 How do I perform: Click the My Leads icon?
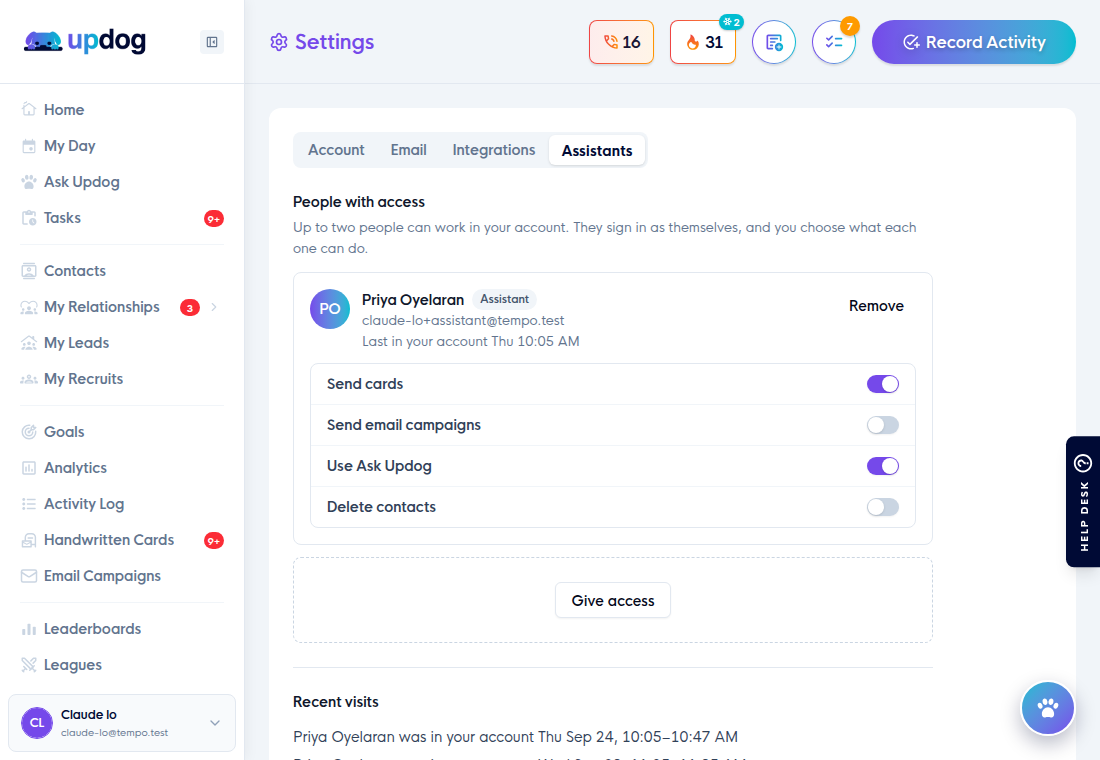(x=29, y=342)
